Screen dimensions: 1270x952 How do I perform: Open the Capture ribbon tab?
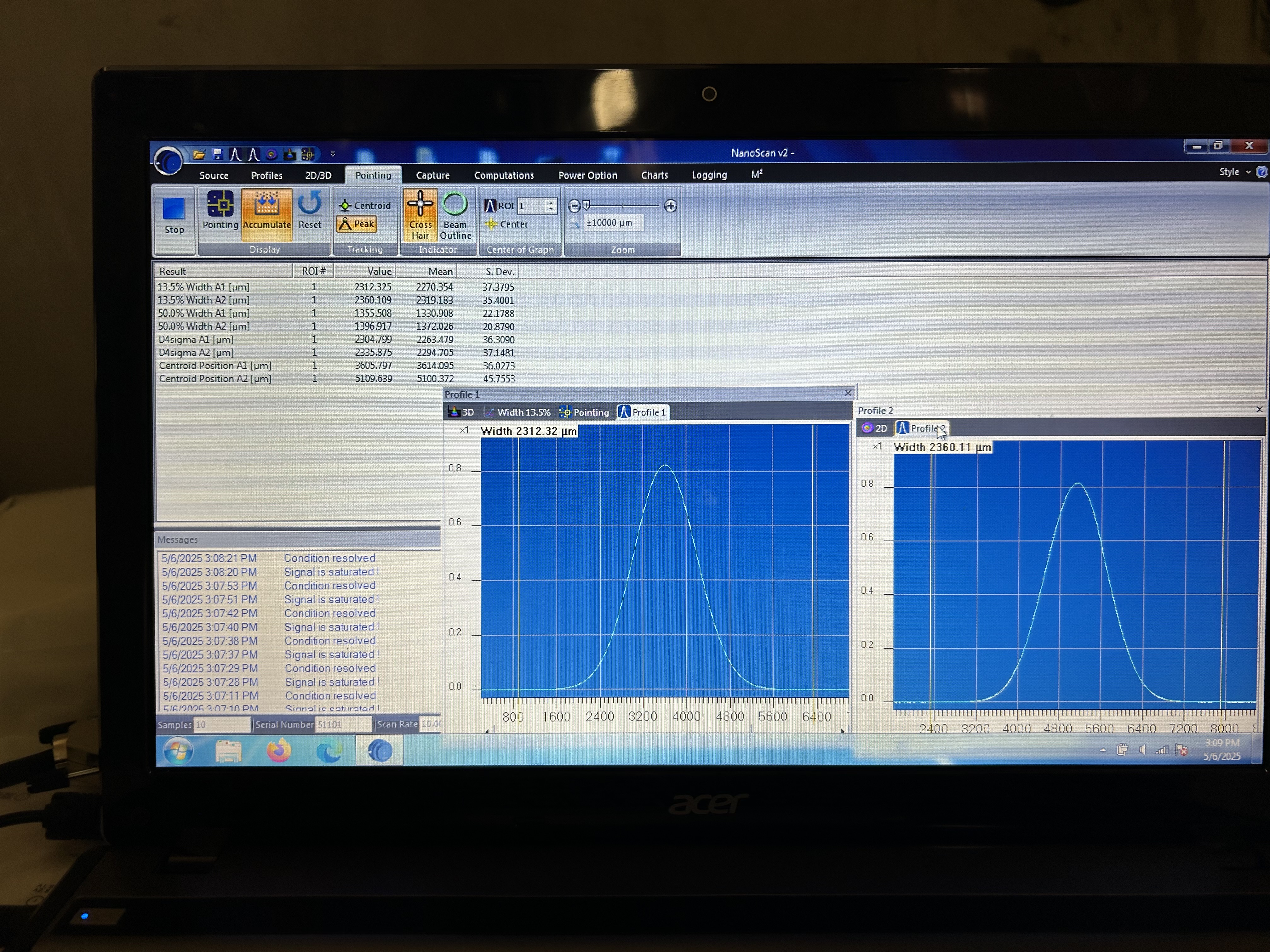click(x=432, y=176)
